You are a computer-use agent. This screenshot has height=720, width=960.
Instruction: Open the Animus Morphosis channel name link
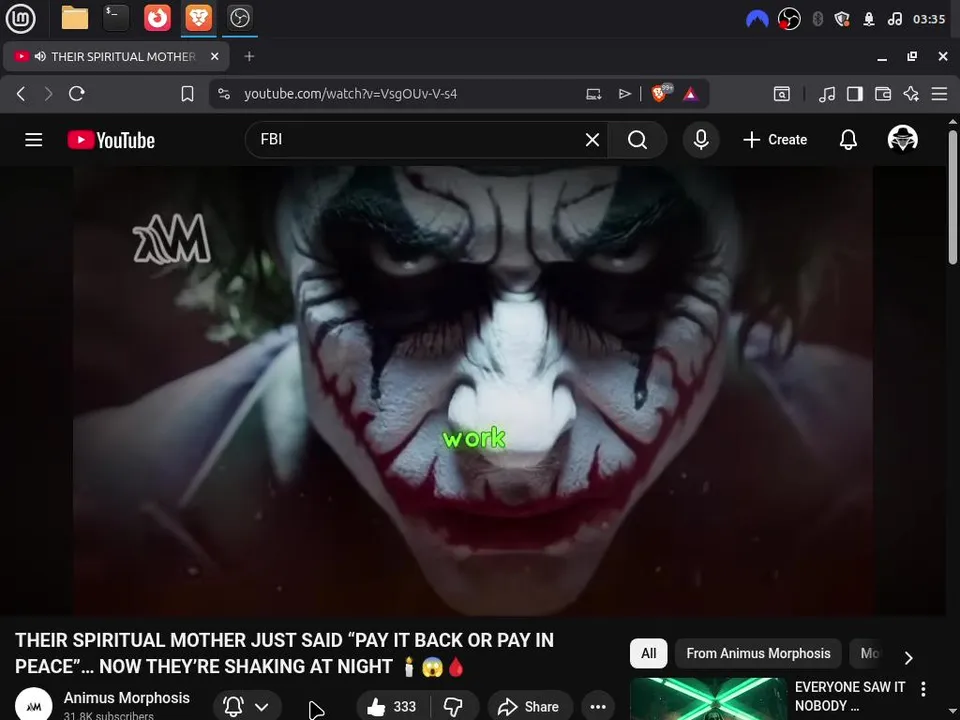(x=127, y=697)
